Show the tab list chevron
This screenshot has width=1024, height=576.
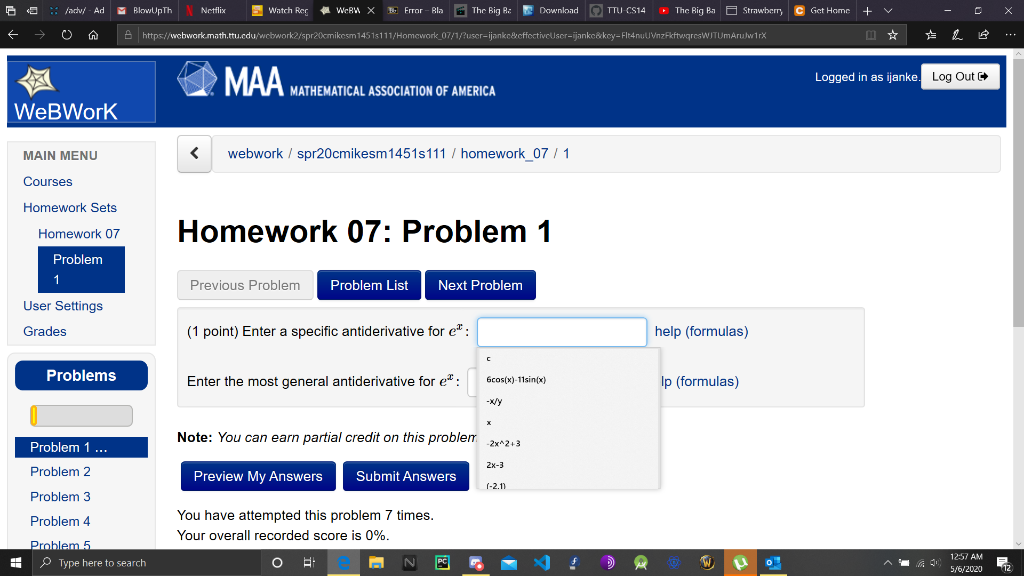pos(888,10)
